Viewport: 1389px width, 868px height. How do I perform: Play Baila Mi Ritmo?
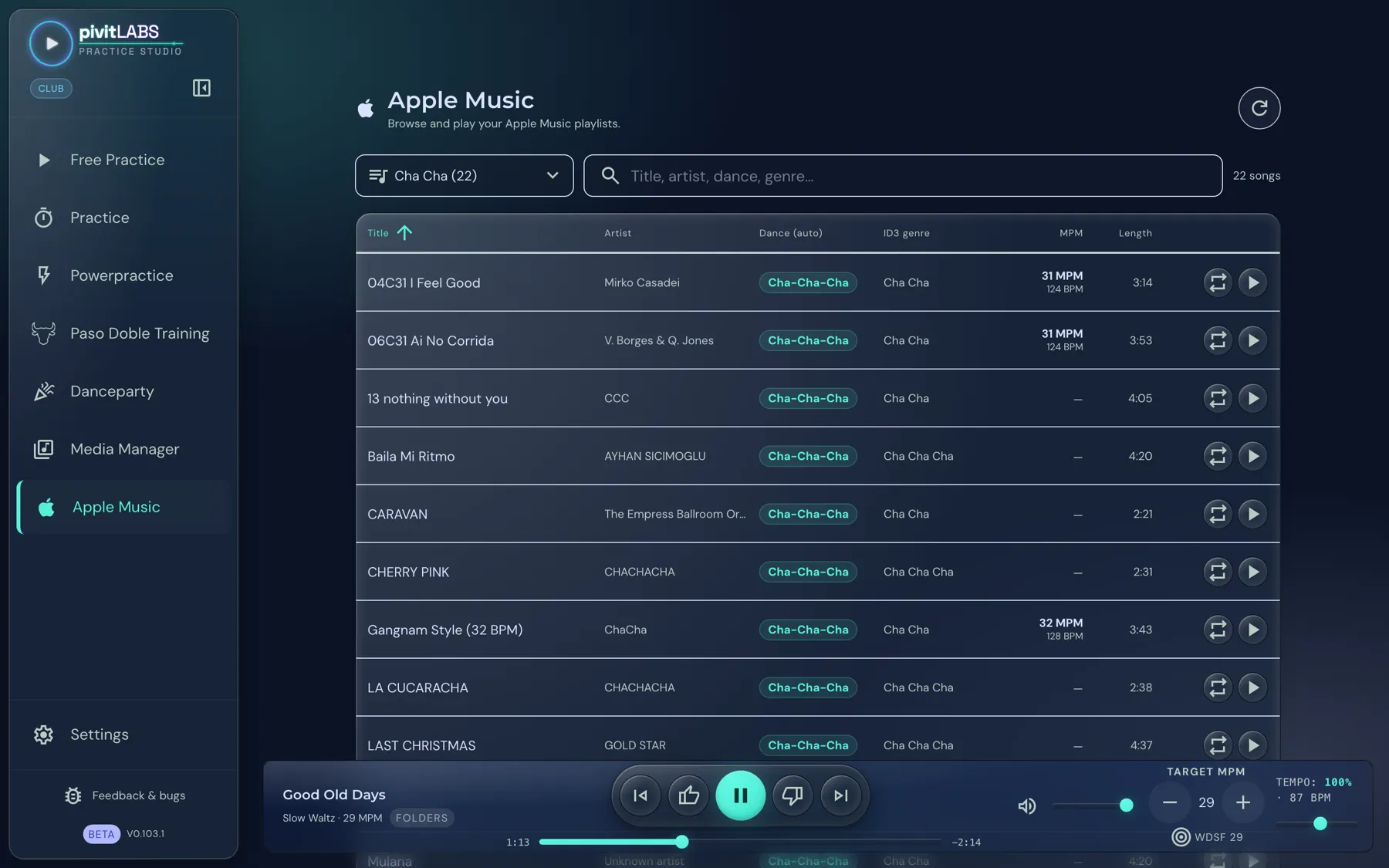(x=1252, y=456)
